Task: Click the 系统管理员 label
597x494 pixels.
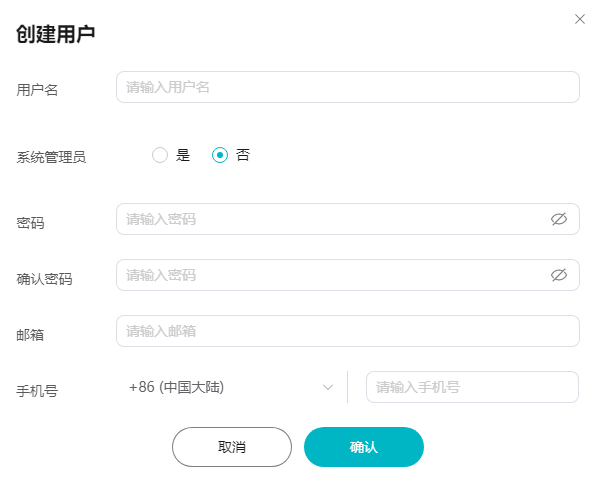Action: 51,157
